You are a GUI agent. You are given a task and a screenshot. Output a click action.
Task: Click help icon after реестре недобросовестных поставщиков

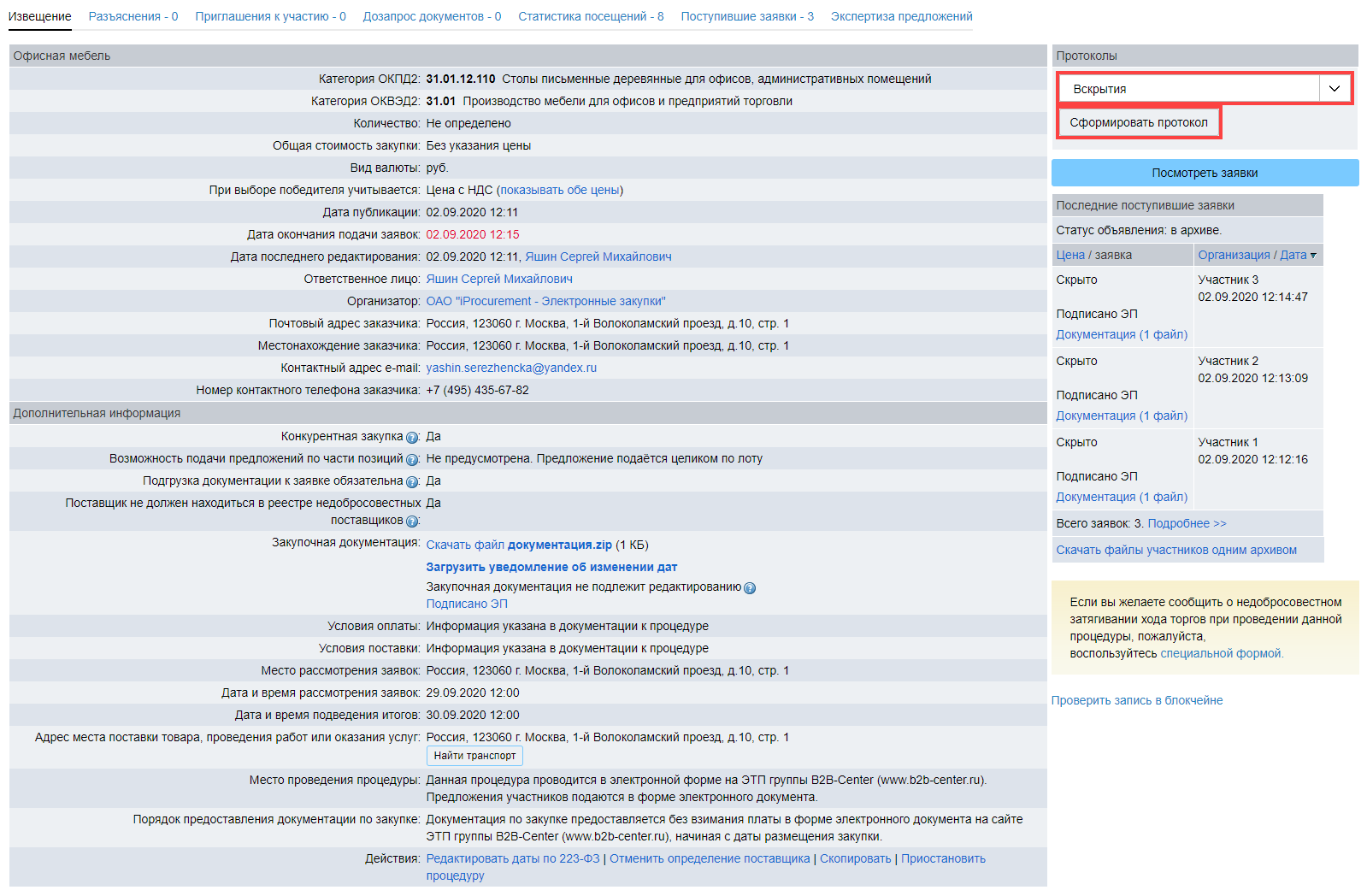coord(412,522)
